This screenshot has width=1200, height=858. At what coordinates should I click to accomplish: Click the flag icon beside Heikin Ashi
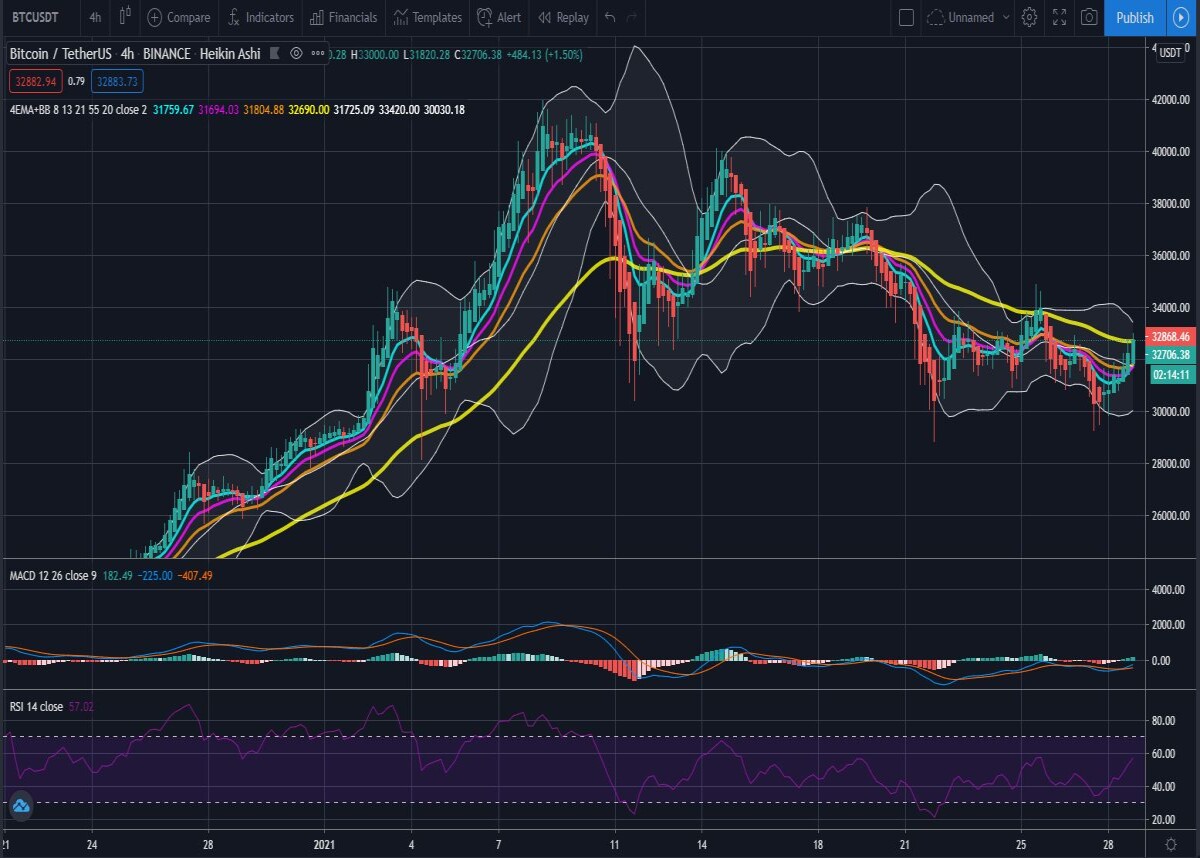coord(274,54)
